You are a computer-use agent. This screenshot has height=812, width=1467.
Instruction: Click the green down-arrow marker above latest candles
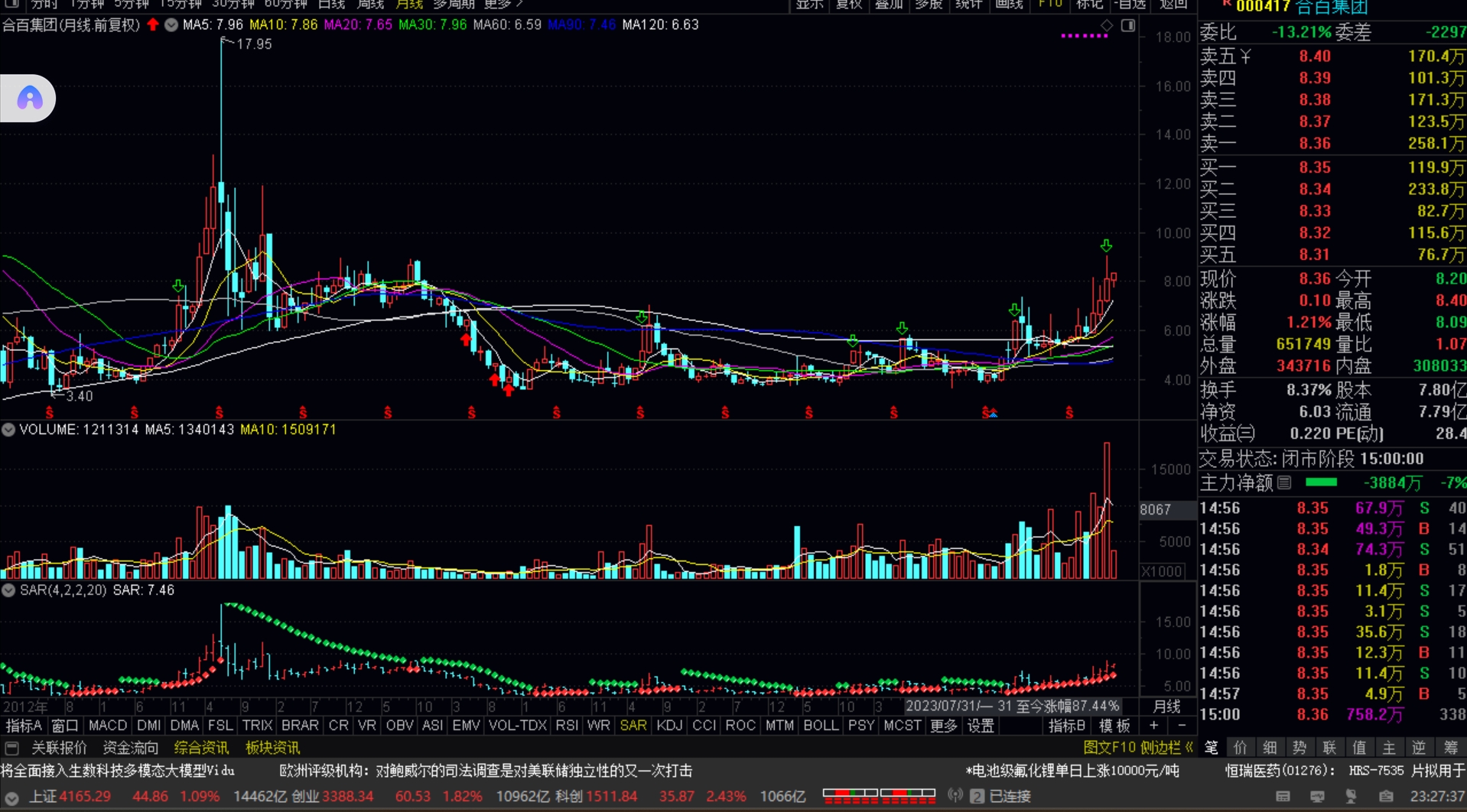tap(1106, 246)
